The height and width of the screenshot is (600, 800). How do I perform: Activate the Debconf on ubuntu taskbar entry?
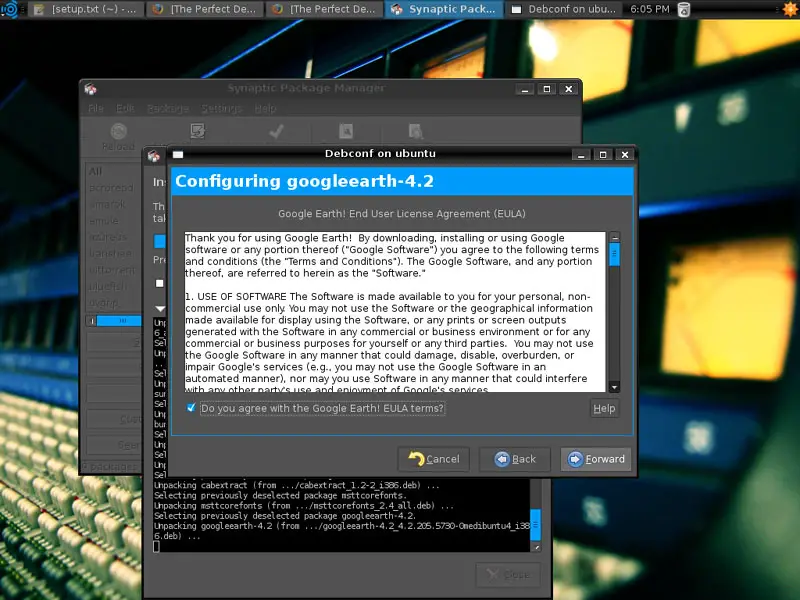tap(563, 9)
